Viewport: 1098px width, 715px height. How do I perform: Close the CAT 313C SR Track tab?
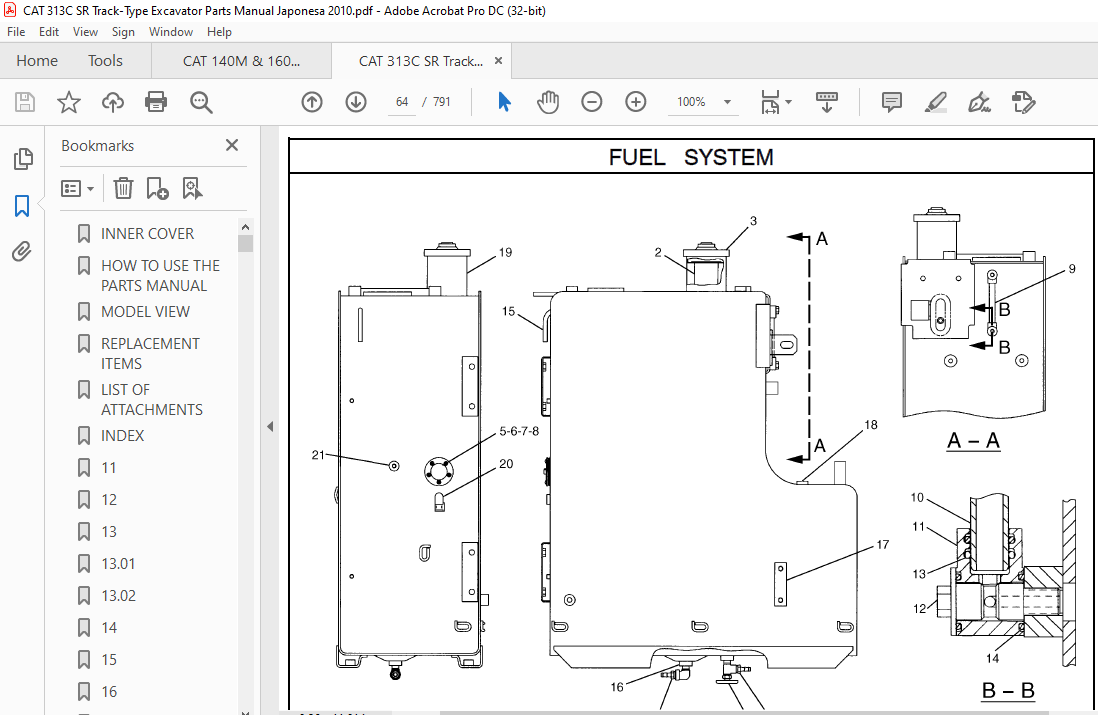(499, 61)
